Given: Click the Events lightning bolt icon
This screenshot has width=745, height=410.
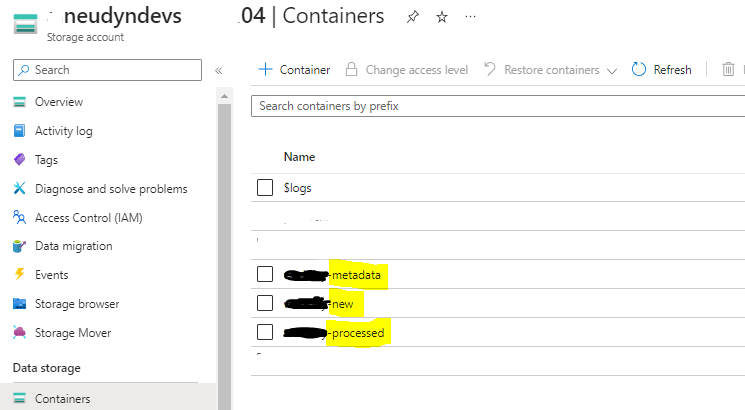Looking at the screenshot, I should pyautogui.click(x=19, y=275).
